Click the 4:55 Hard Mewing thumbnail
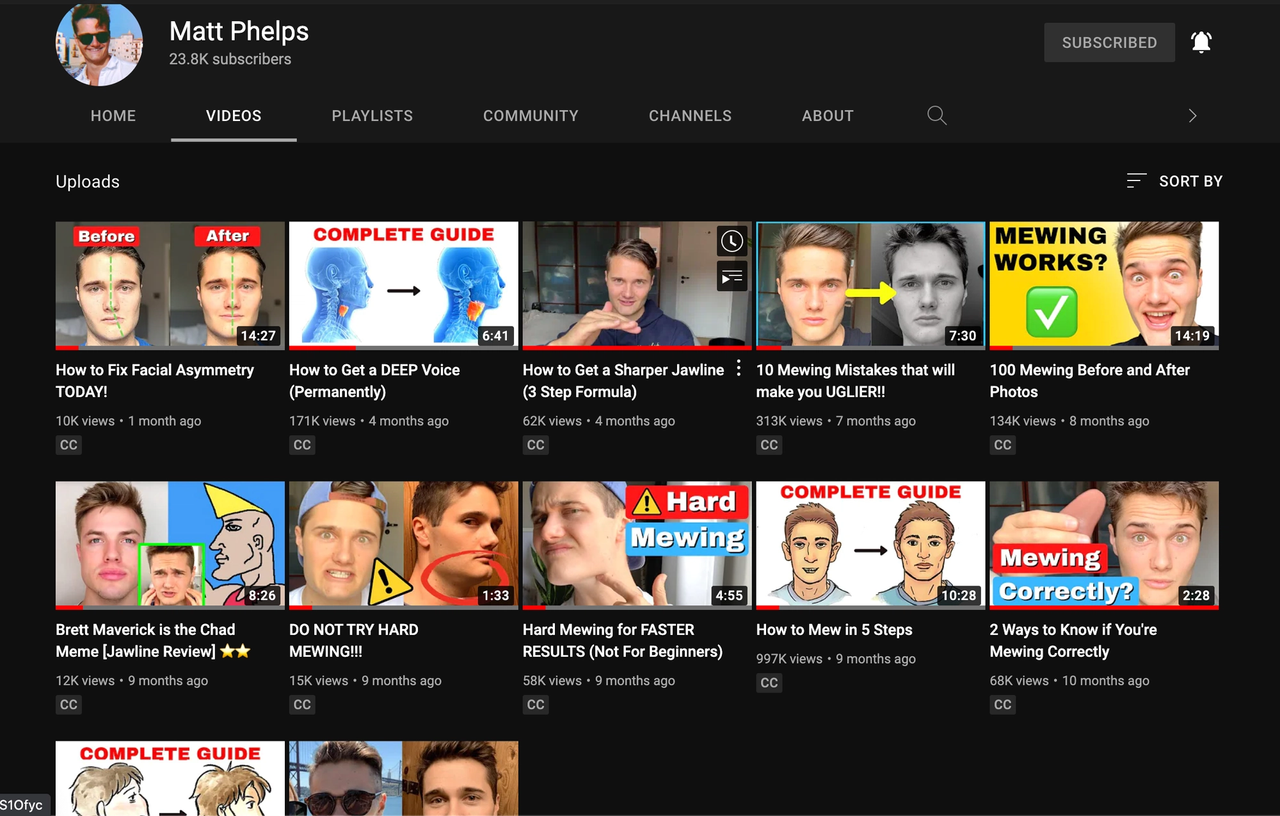1280x816 pixels. (x=637, y=545)
